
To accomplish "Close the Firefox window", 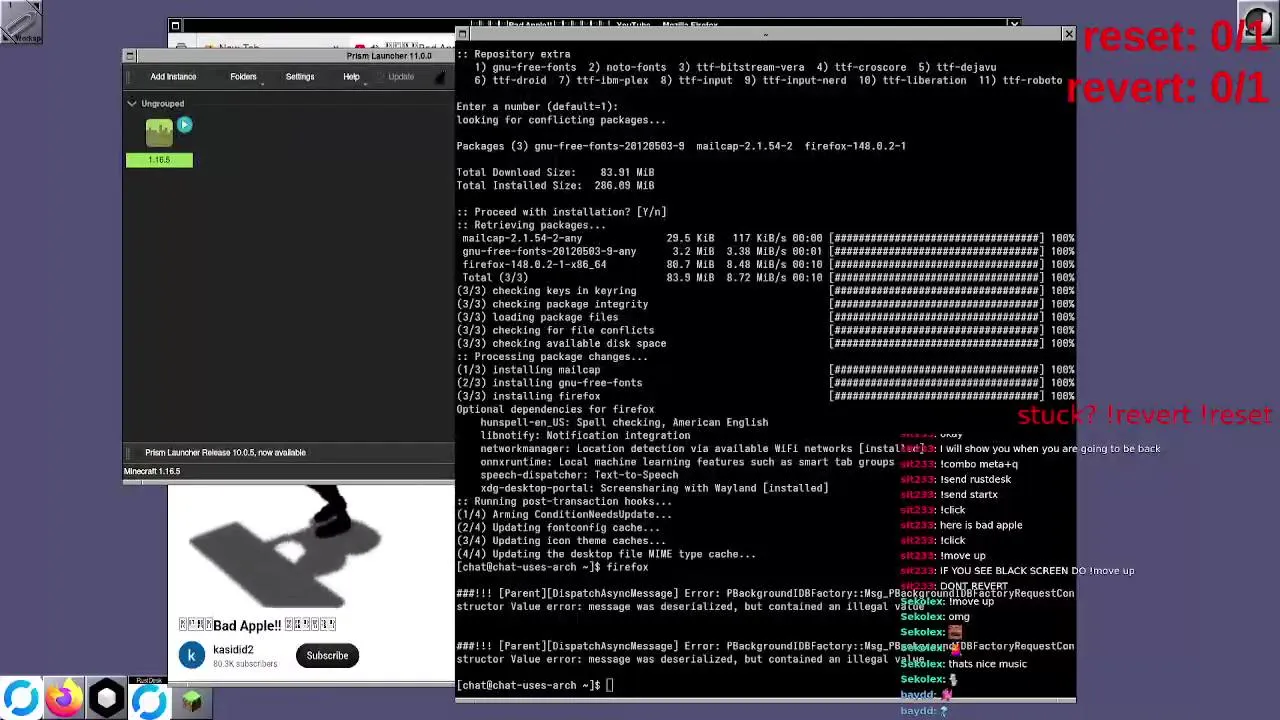I will 1014,24.
